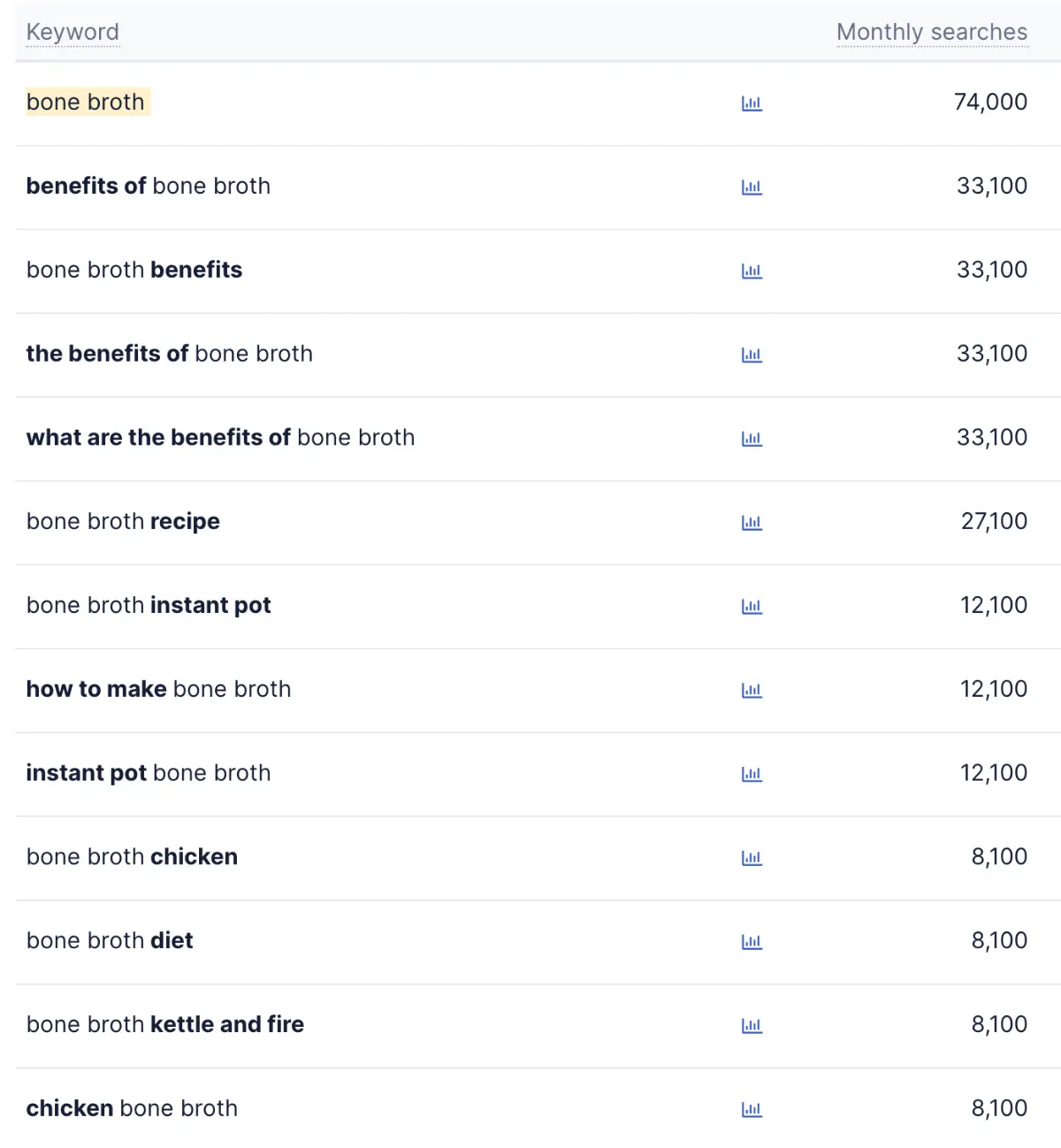
Task: Sort by Monthly searches column header
Action: (x=932, y=33)
